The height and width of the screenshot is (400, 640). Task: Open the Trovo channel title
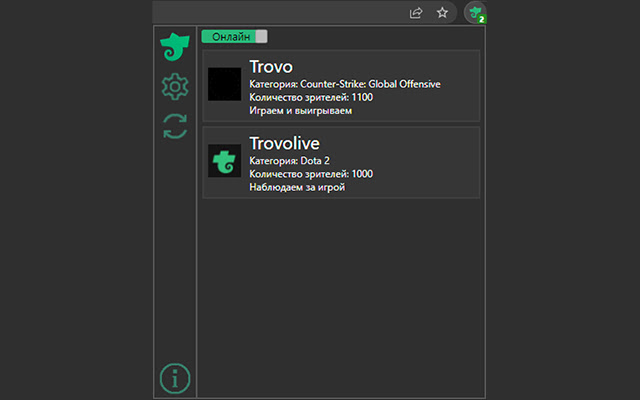(271, 67)
